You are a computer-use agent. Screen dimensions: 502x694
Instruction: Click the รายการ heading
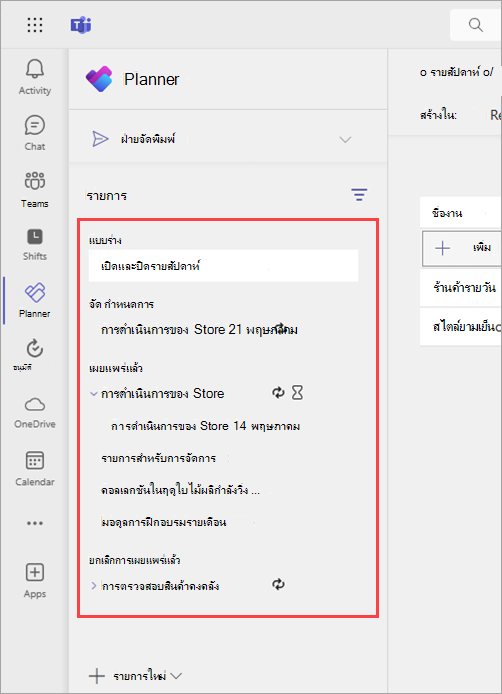tap(107, 196)
